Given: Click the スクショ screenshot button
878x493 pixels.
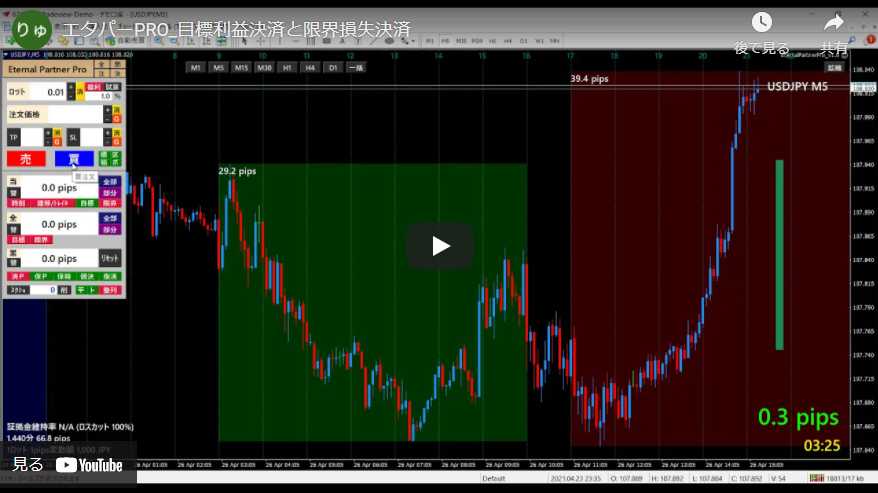Looking at the screenshot, I should pos(18,290).
